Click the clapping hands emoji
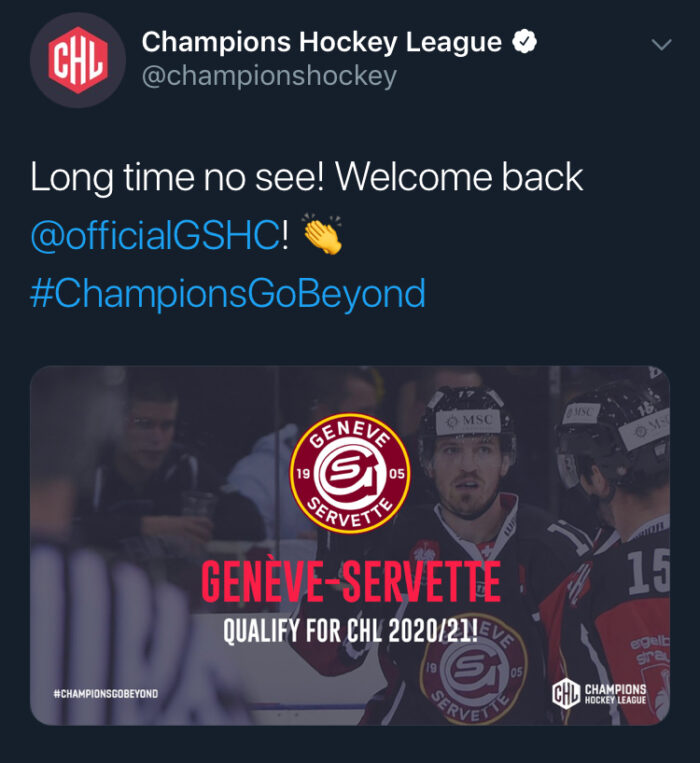 [322, 235]
